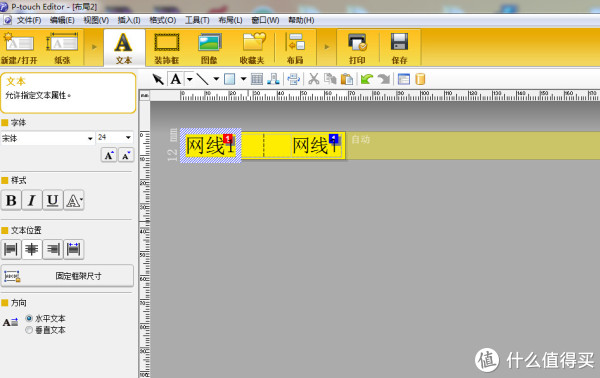Open the 图像 image tool
This screenshot has width=600, height=378.
pos(209,48)
